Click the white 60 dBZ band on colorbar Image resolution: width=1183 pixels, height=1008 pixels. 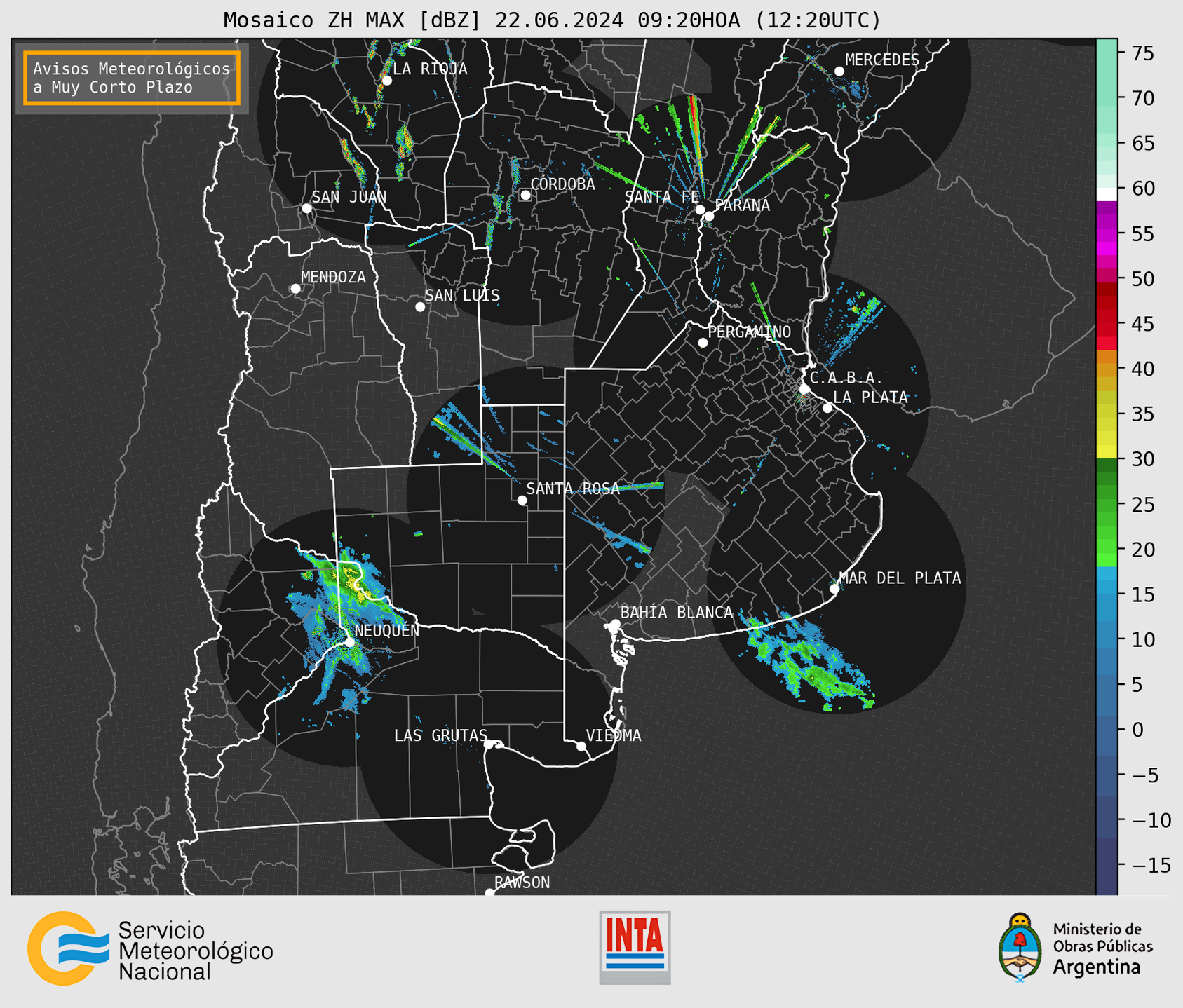1107,194
